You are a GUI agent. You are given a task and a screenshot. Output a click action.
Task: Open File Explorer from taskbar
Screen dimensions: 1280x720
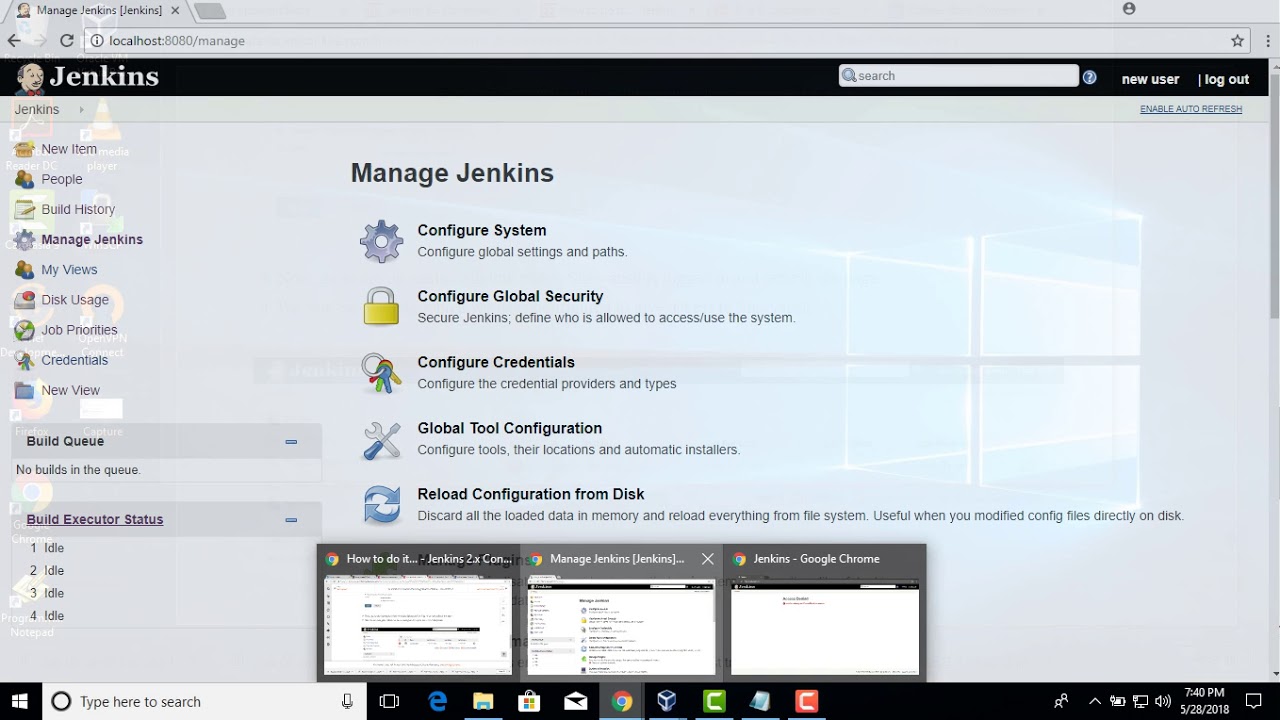(x=483, y=701)
